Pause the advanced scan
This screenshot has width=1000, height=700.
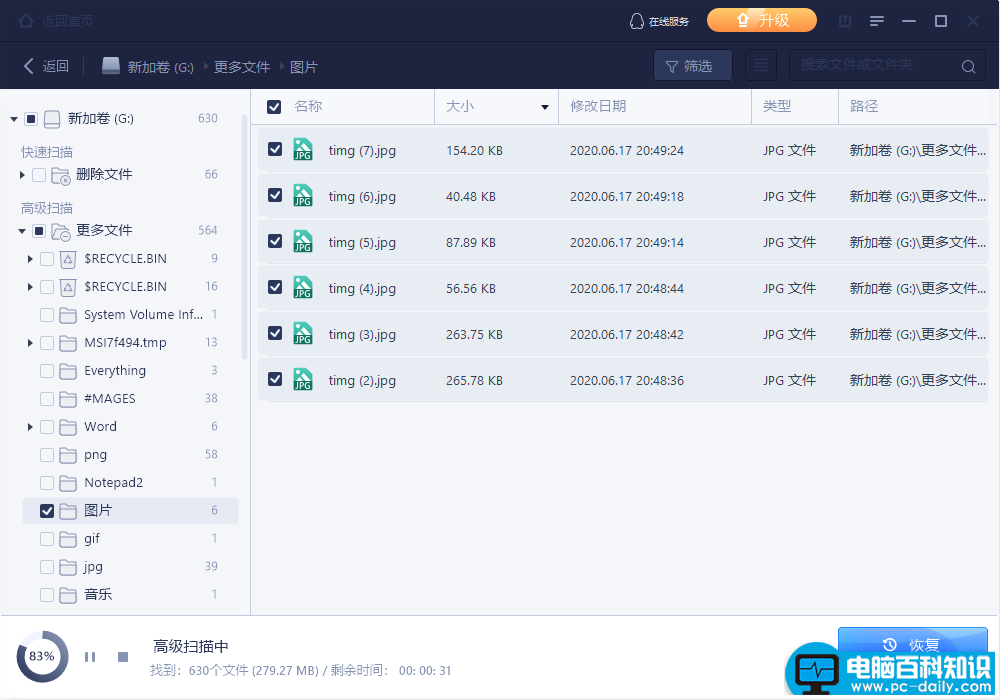(x=90, y=657)
